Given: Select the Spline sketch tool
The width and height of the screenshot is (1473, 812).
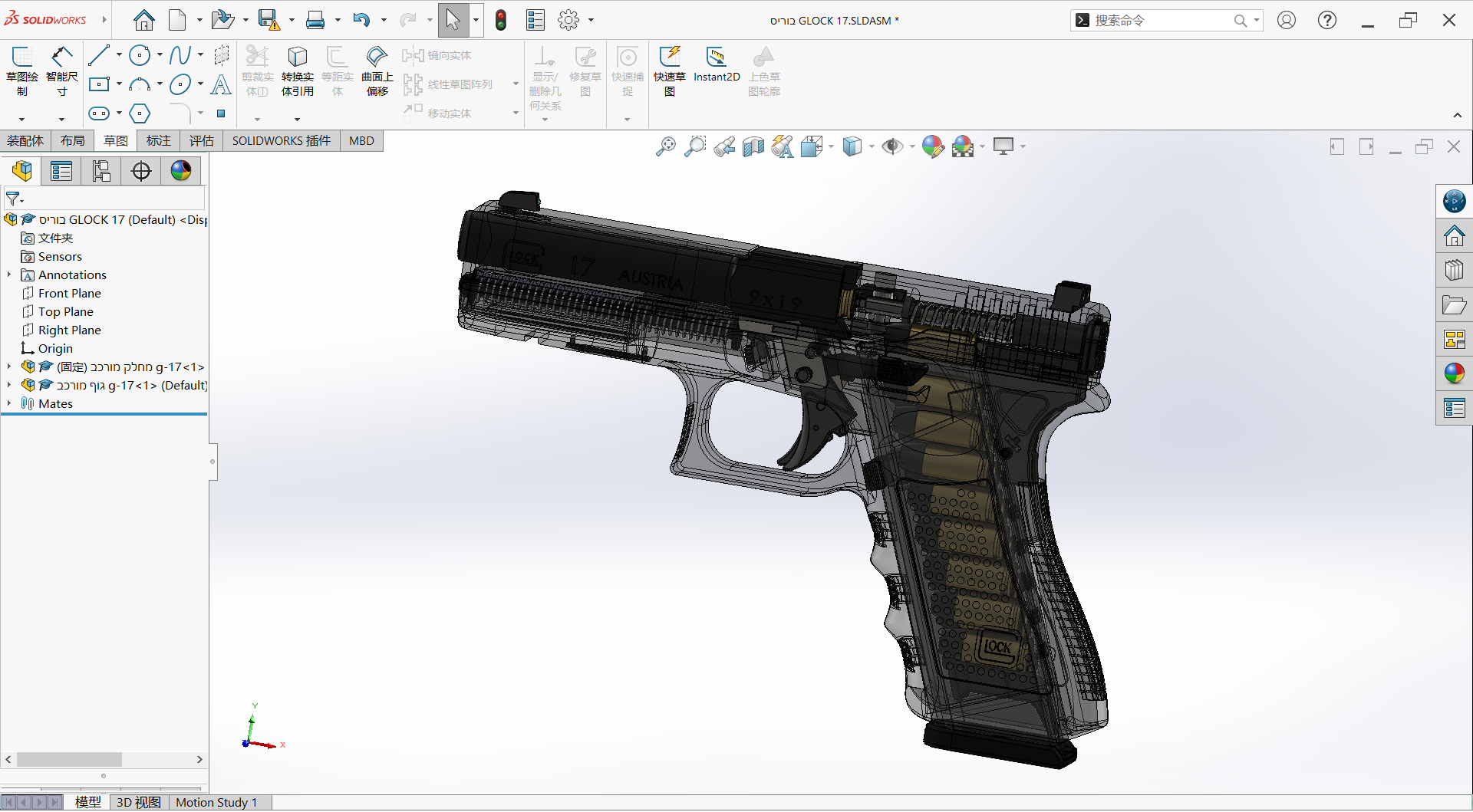Looking at the screenshot, I should pos(180,55).
